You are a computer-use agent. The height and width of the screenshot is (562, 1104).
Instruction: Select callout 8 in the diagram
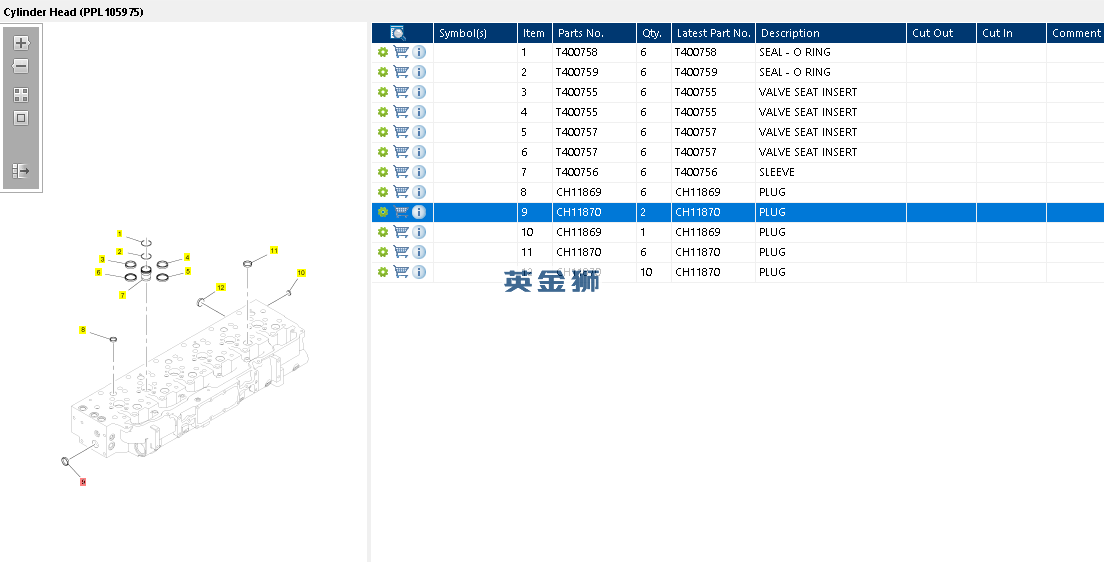click(x=82, y=330)
